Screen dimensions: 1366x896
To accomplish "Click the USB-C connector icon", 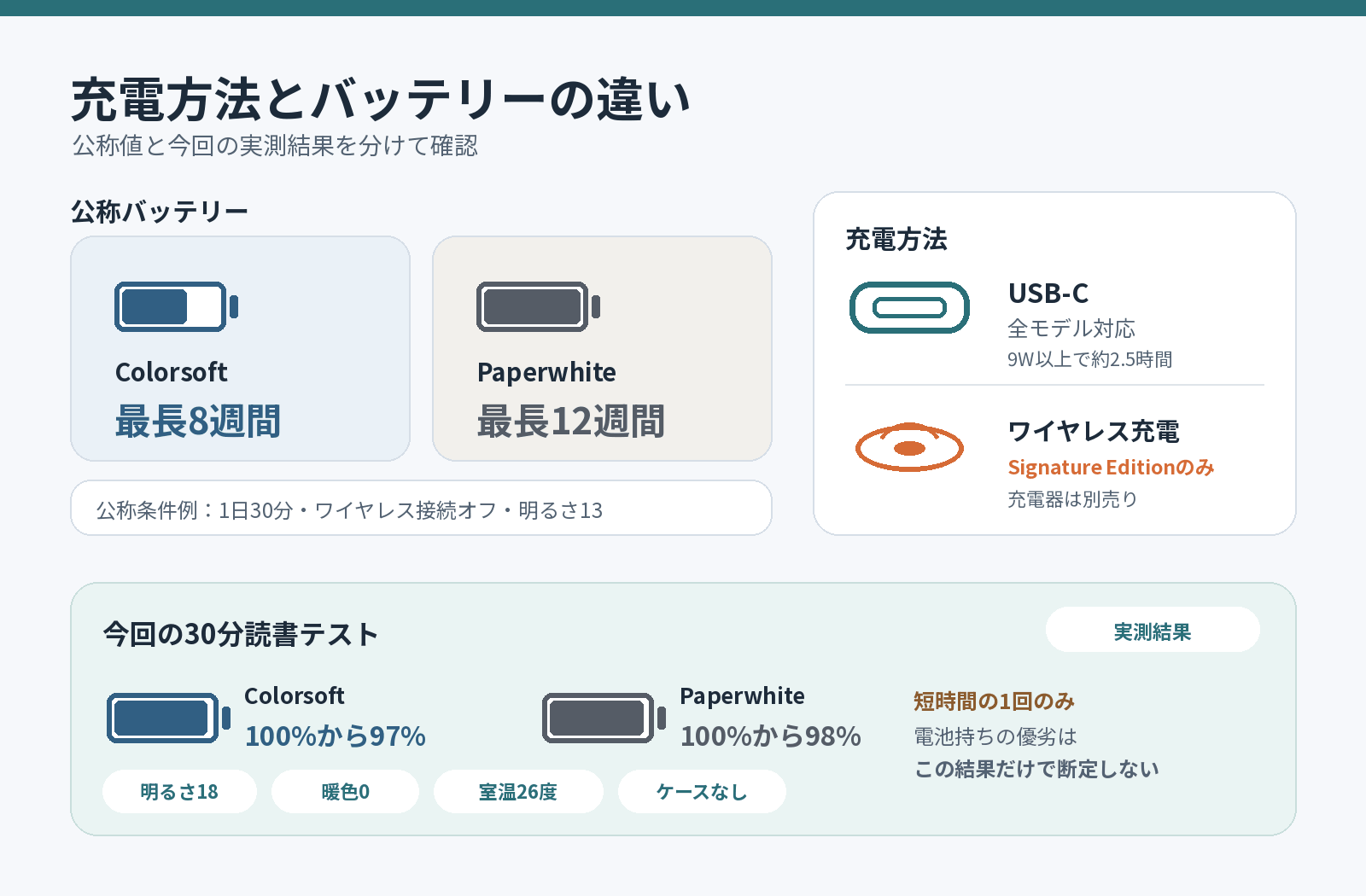I will point(909,307).
